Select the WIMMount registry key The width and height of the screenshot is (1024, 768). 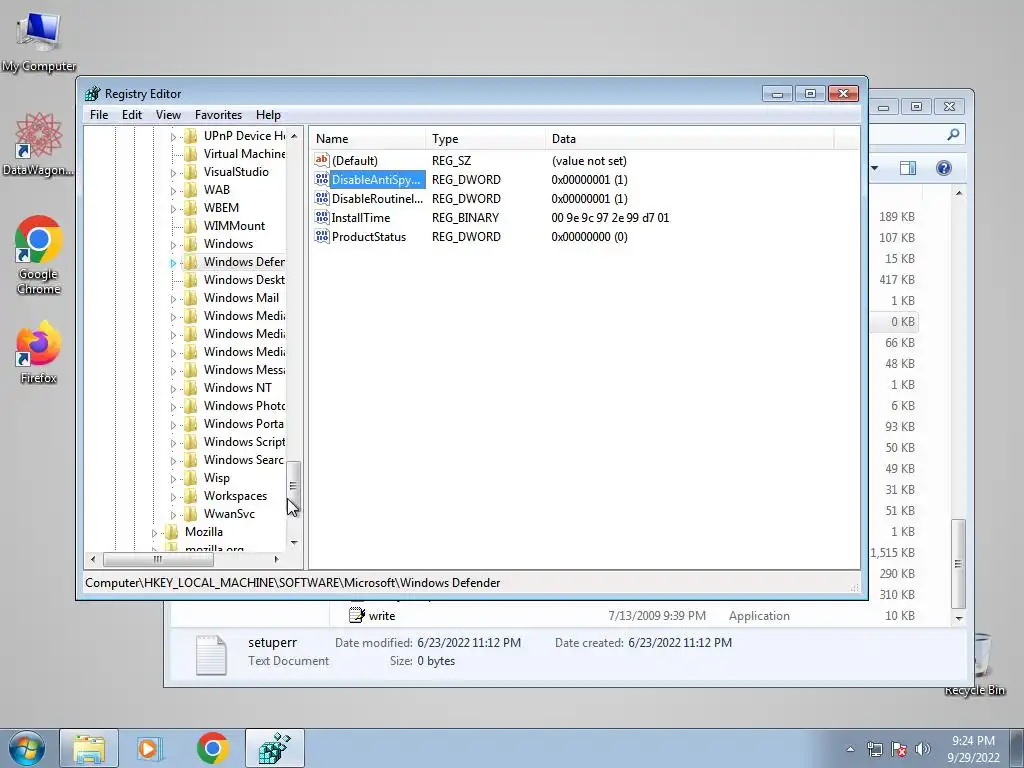click(234, 225)
